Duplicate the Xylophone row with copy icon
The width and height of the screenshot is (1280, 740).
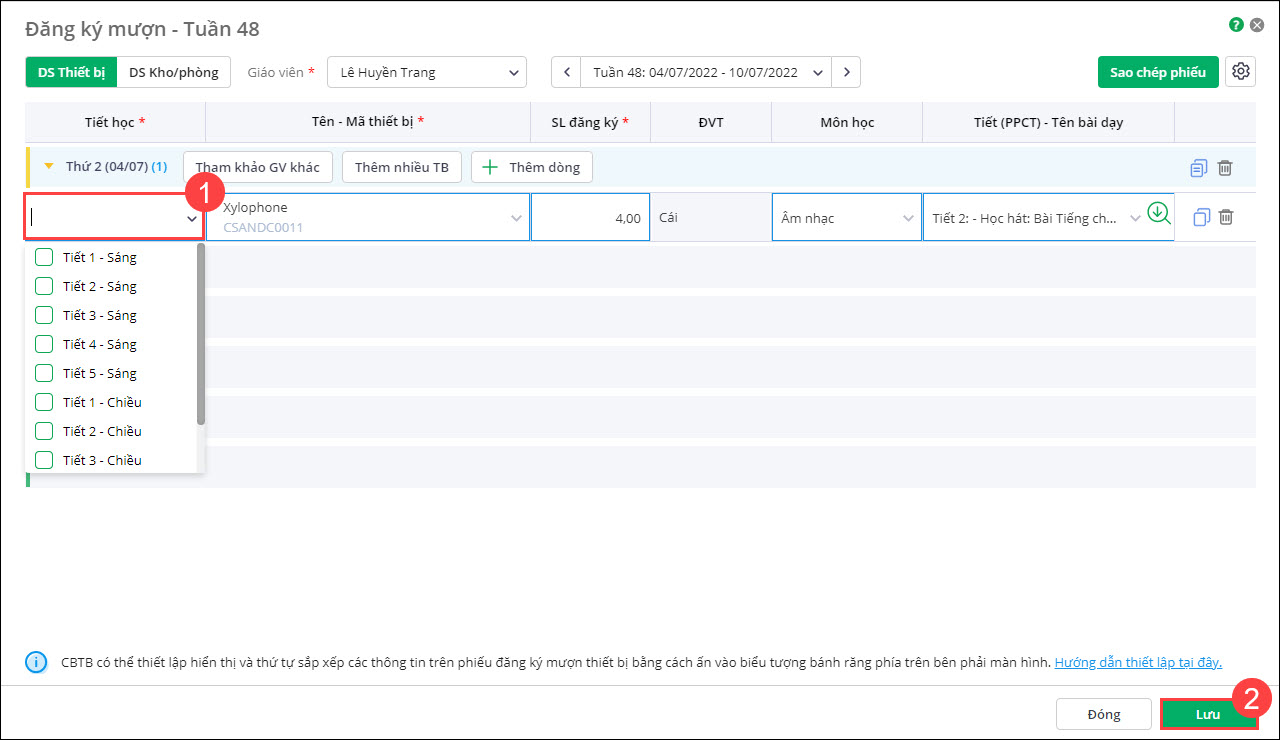pos(1202,217)
